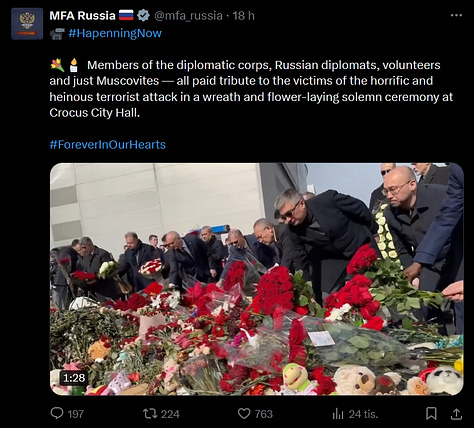Open the MFA Russia profile avatar
Screen dimensions: 474x428
(27, 24)
